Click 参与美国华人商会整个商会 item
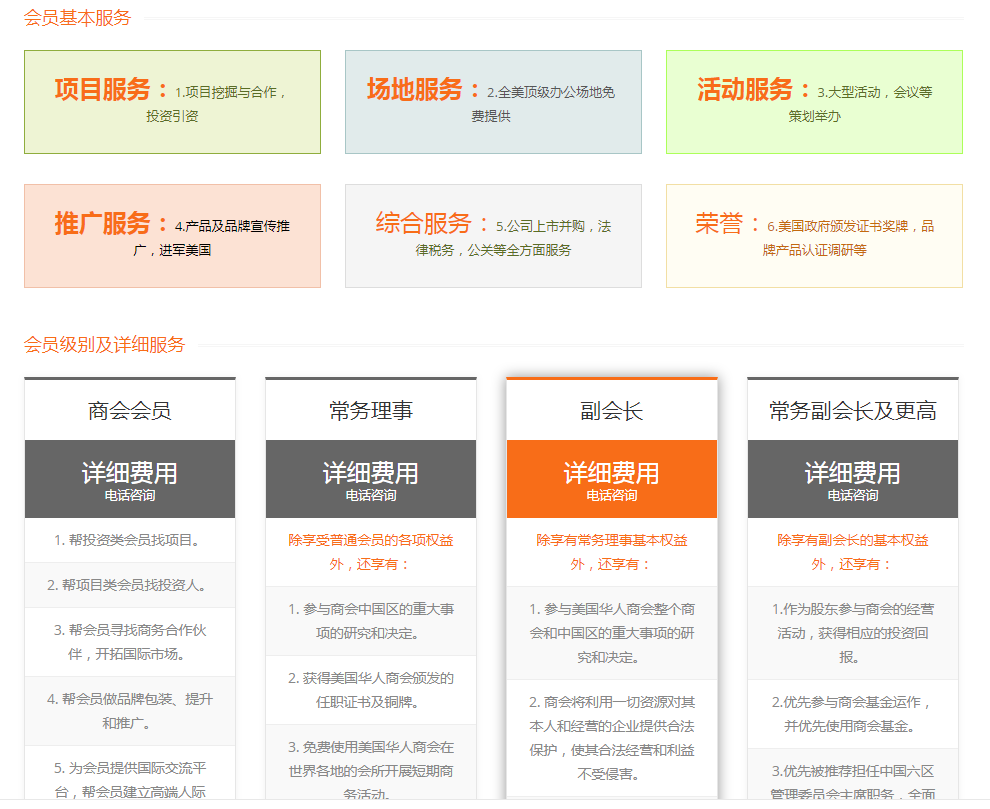990x809 pixels. 612,633
